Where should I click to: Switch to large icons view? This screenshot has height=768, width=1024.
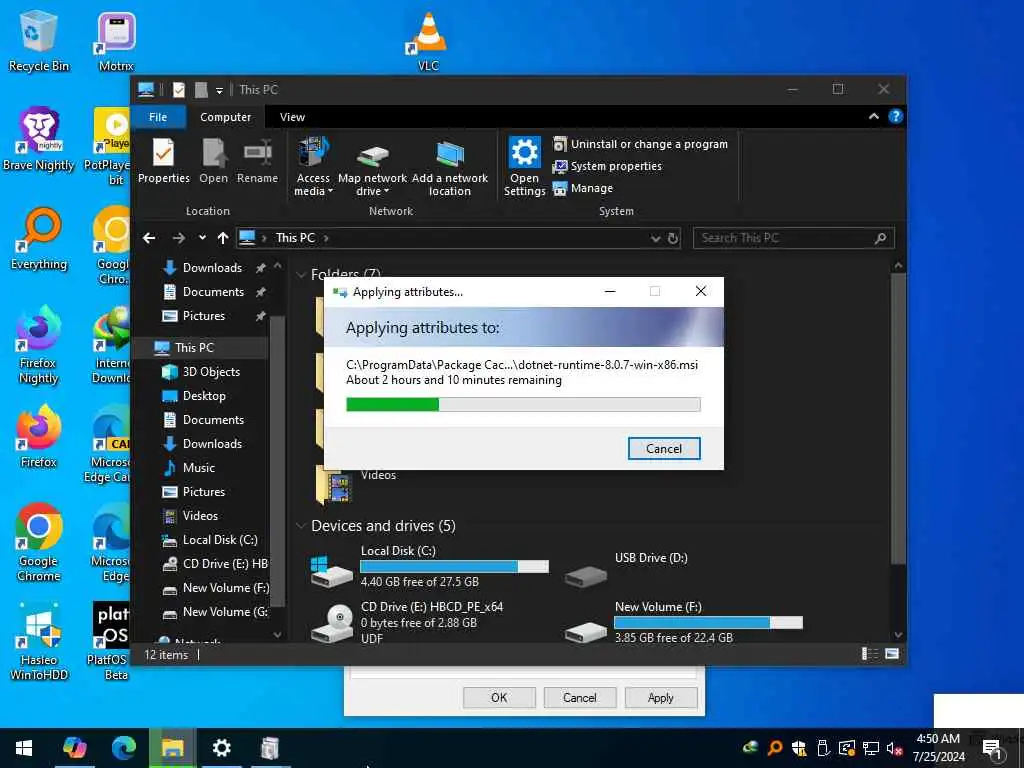pyautogui.click(x=891, y=654)
